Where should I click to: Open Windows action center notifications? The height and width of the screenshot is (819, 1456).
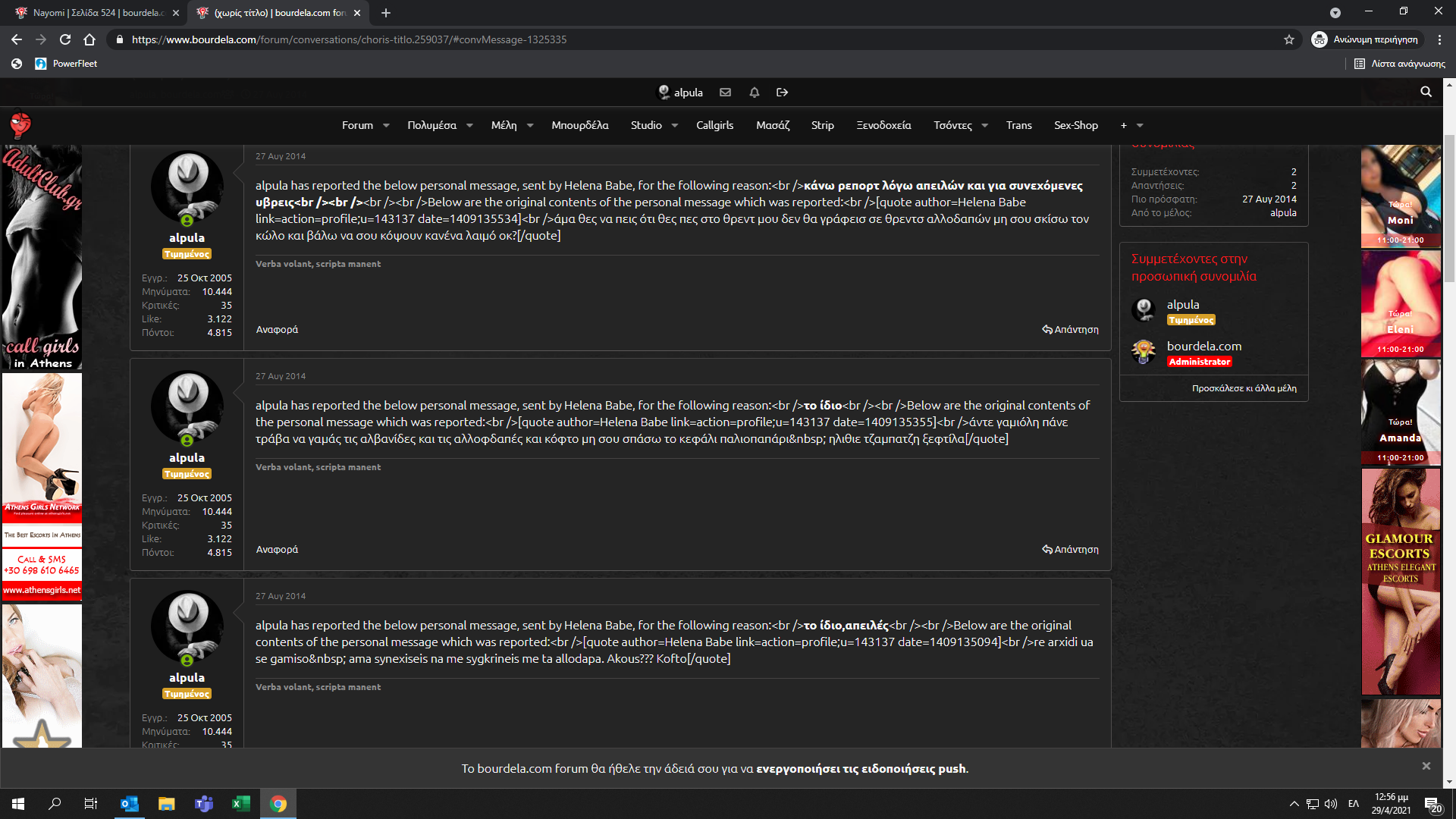1432,804
